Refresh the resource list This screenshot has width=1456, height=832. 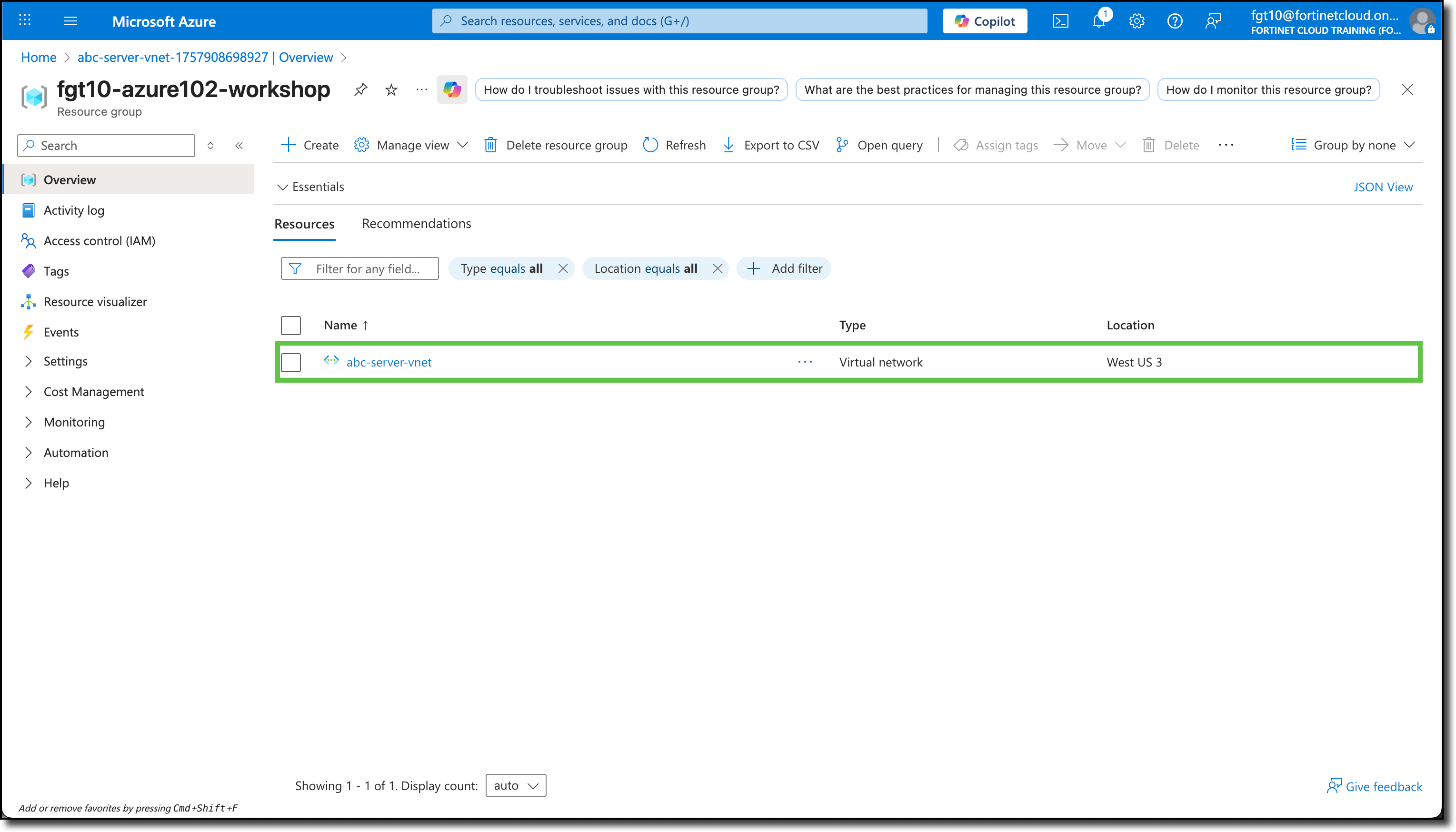point(674,145)
